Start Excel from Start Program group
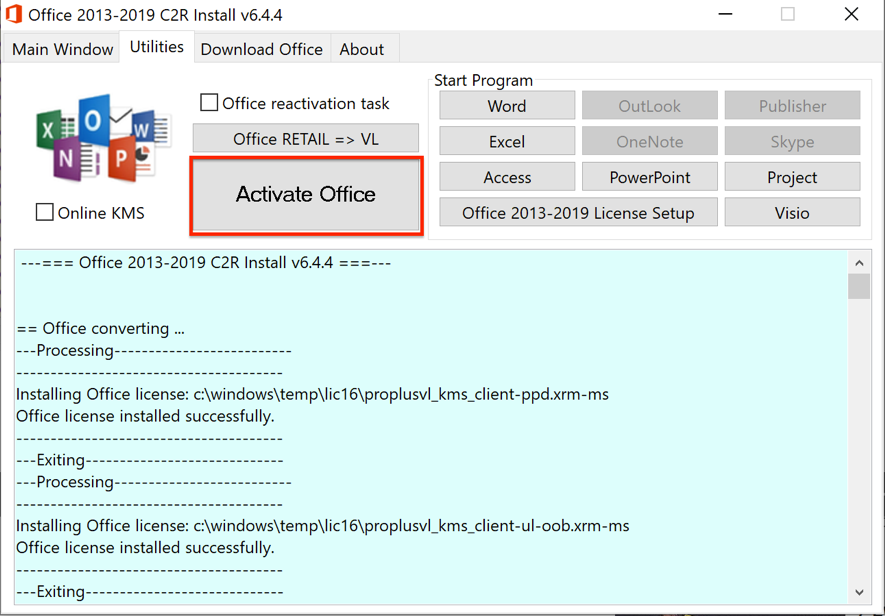The image size is (885, 616). [507, 141]
